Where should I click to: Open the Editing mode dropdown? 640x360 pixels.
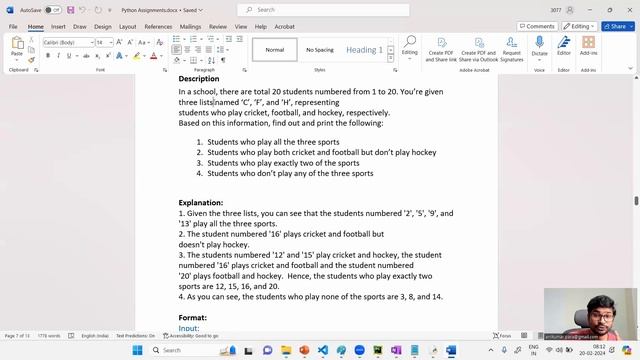[x=579, y=27]
